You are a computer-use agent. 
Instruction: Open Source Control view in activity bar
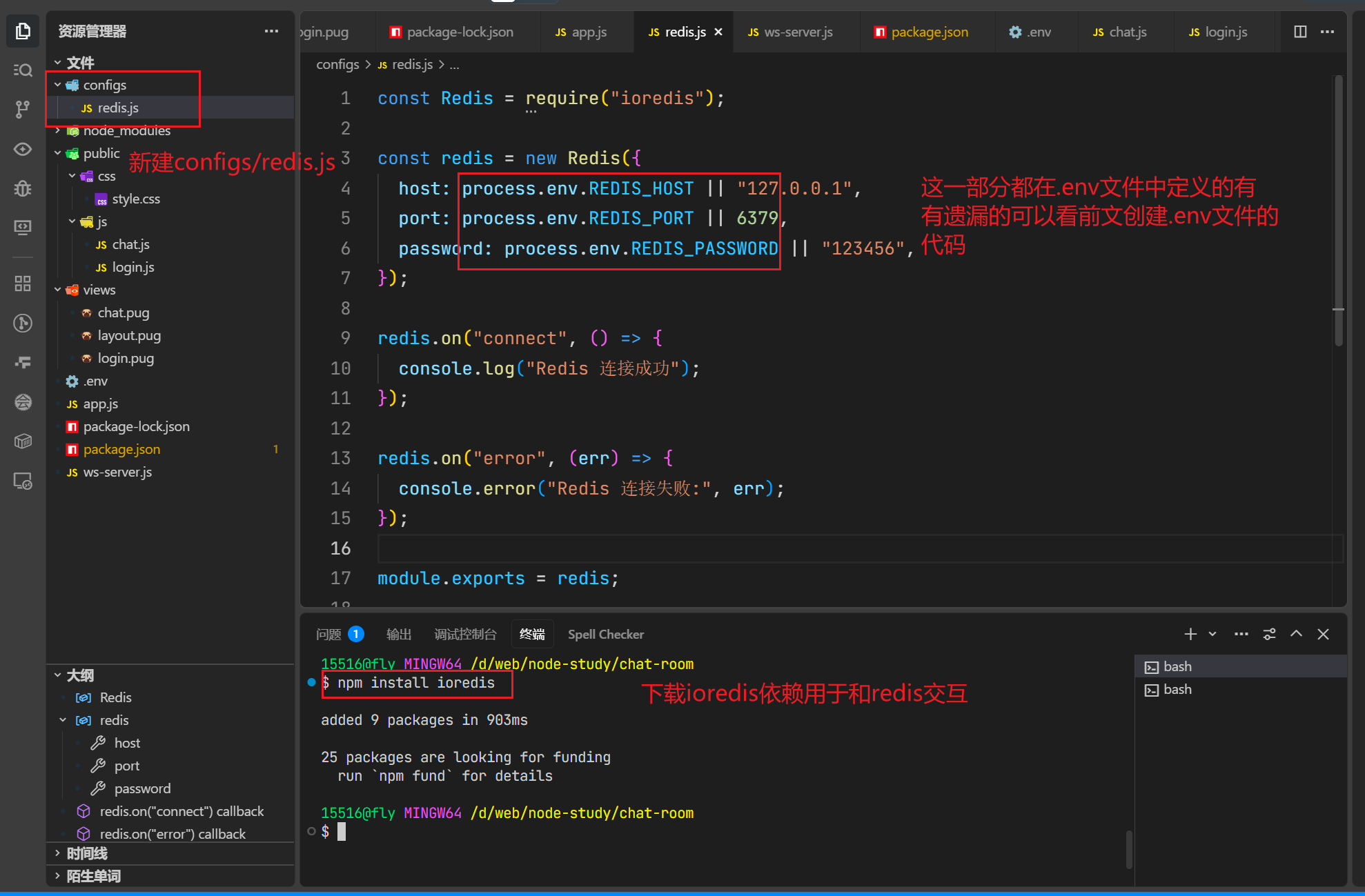23,109
